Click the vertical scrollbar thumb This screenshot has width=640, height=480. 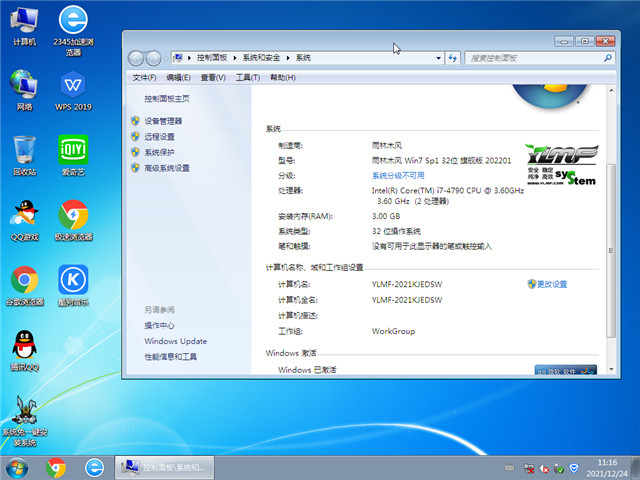point(611,250)
